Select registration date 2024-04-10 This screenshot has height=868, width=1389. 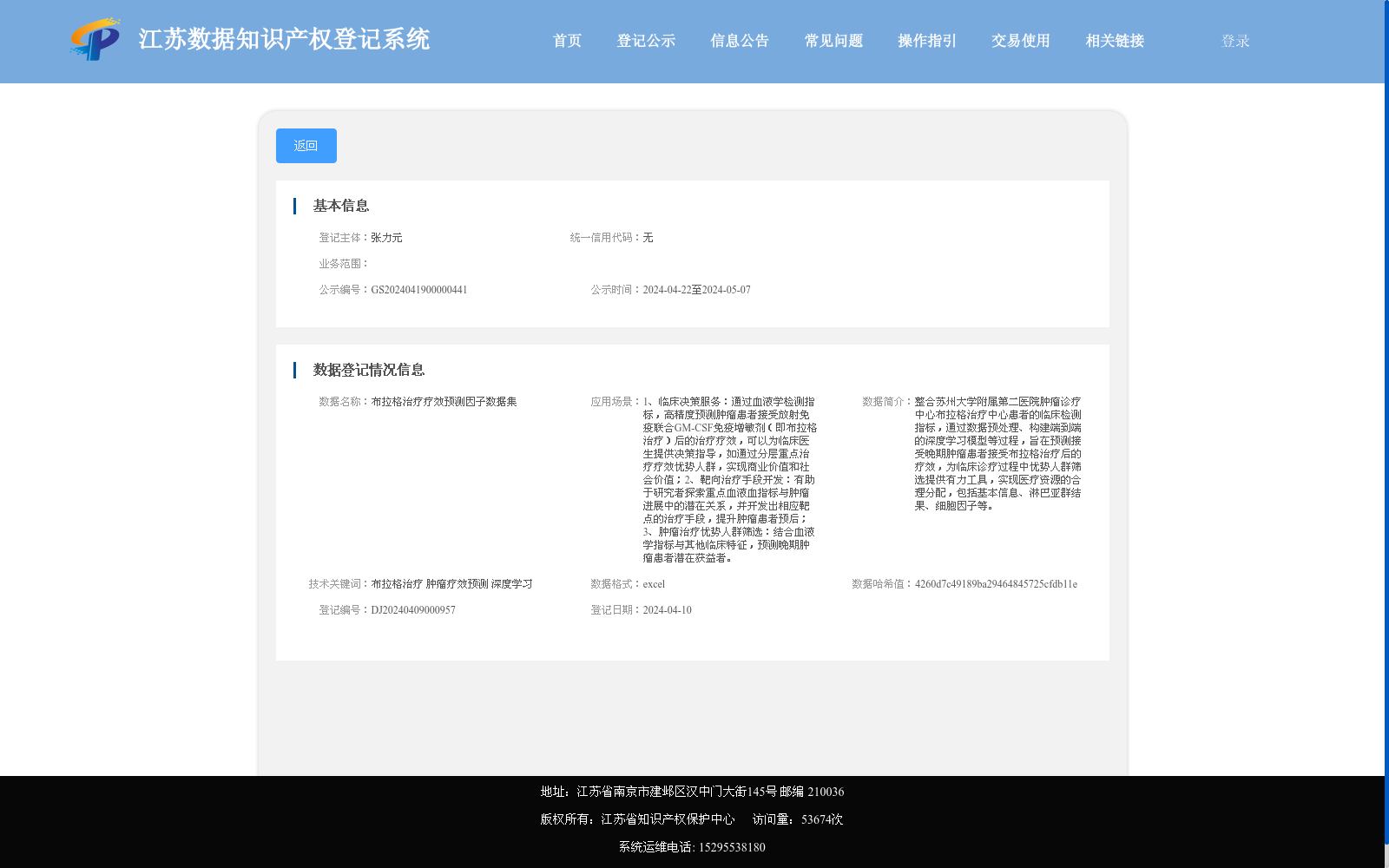click(x=668, y=610)
